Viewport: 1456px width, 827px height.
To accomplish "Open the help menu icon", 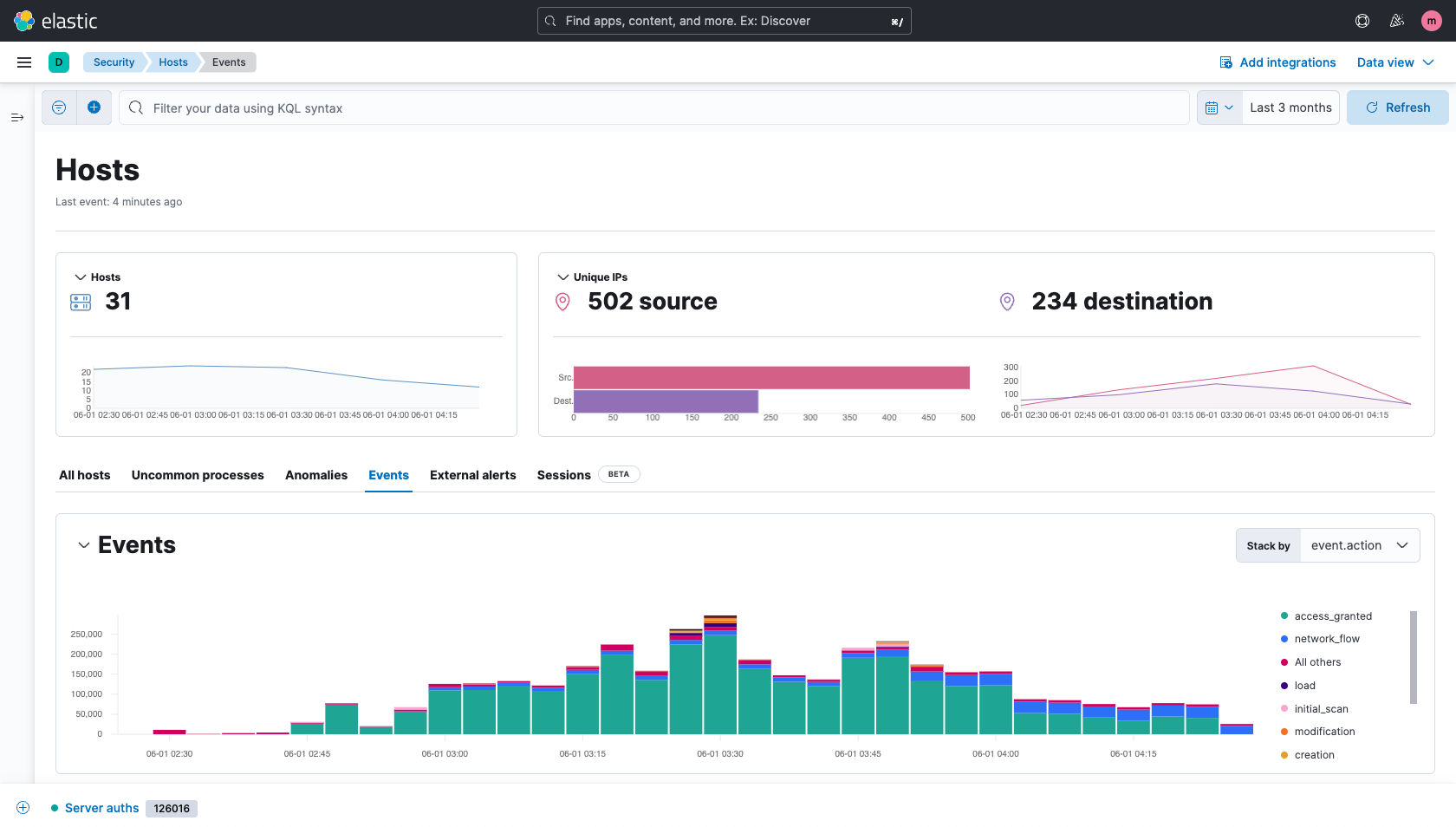I will [1362, 21].
